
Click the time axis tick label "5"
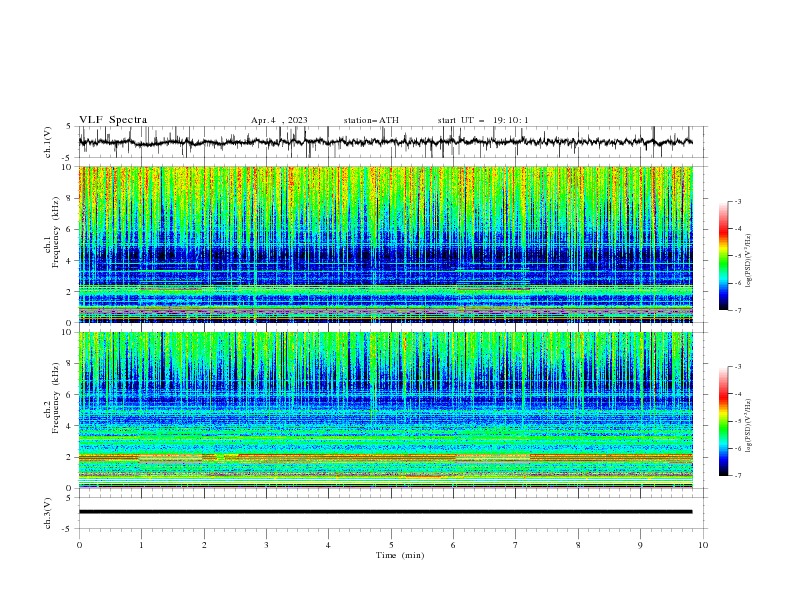tap(391, 545)
